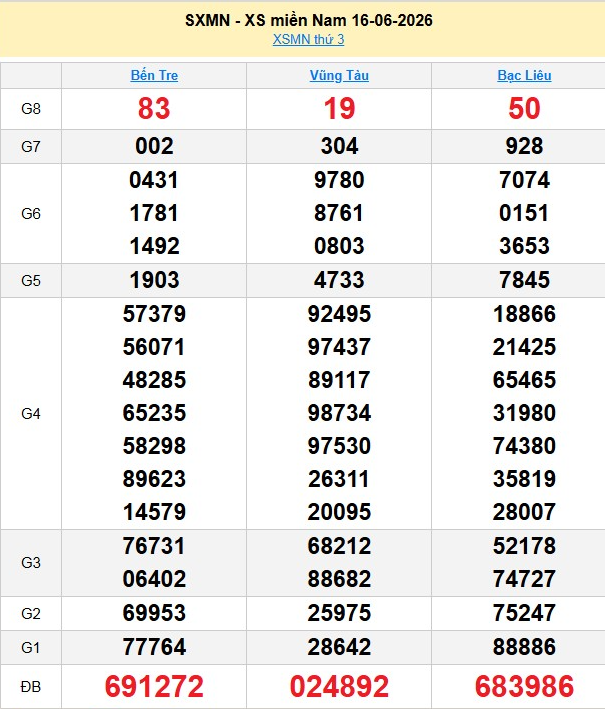
Task: Select G4 number 14579
Action: click(154, 512)
